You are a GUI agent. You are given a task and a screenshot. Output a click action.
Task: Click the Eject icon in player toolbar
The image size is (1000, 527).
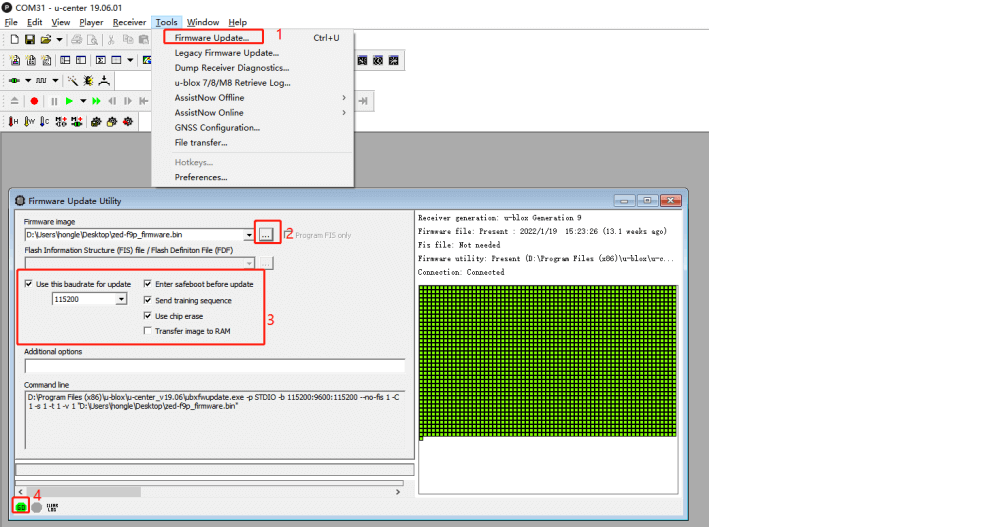pyautogui.click(x=15, y=101)
